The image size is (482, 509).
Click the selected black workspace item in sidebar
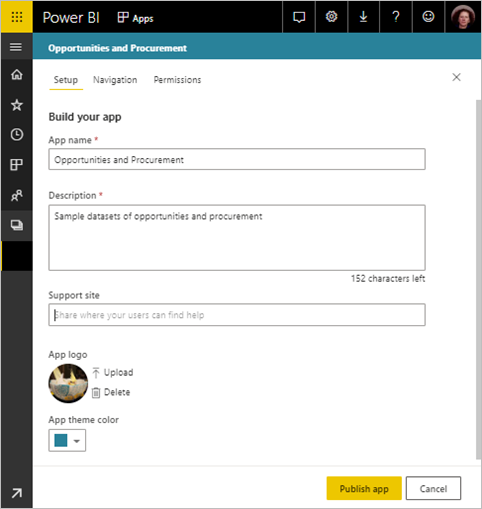[17, 256]
